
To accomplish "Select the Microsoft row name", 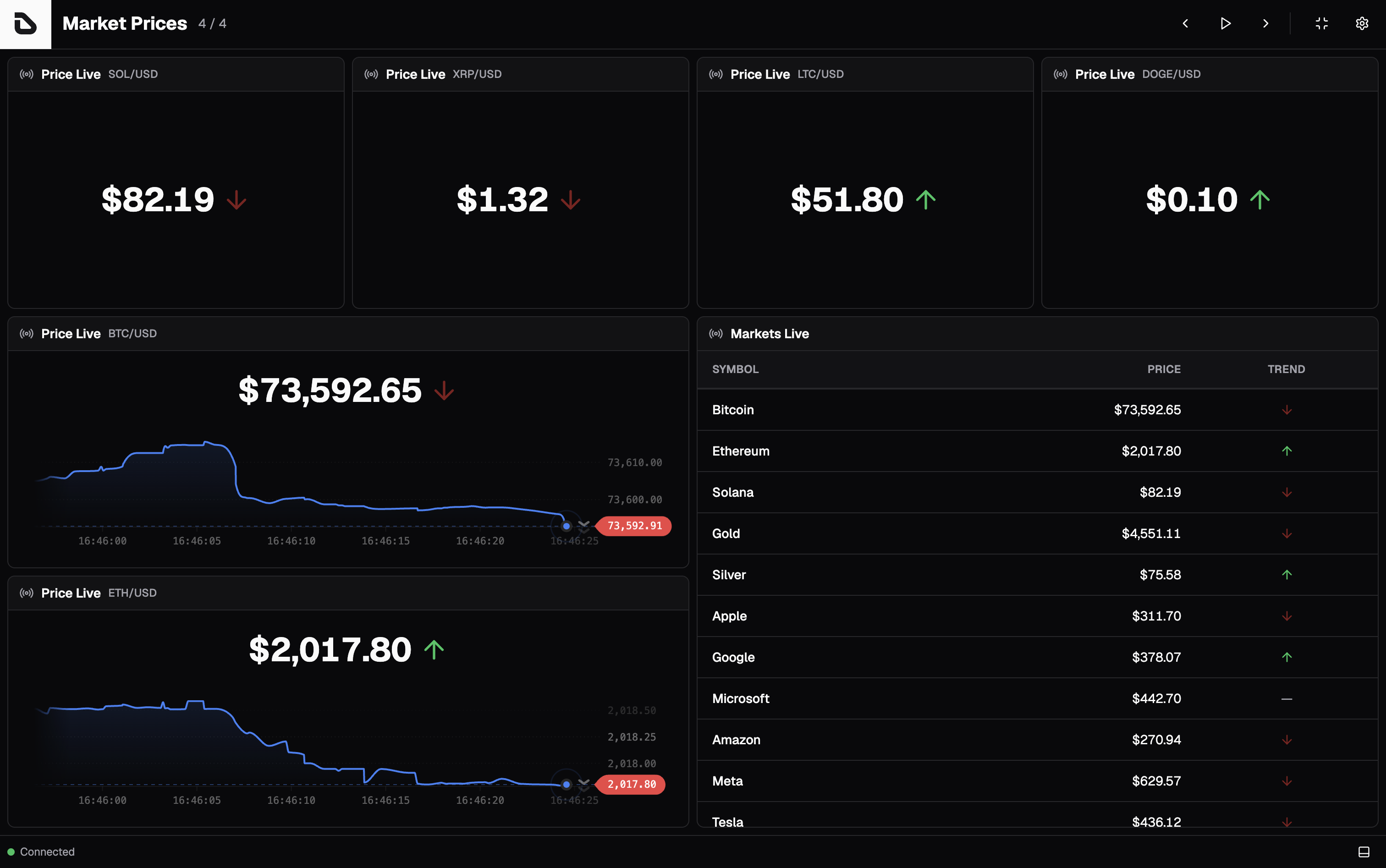I will click(x=741, y=698).
